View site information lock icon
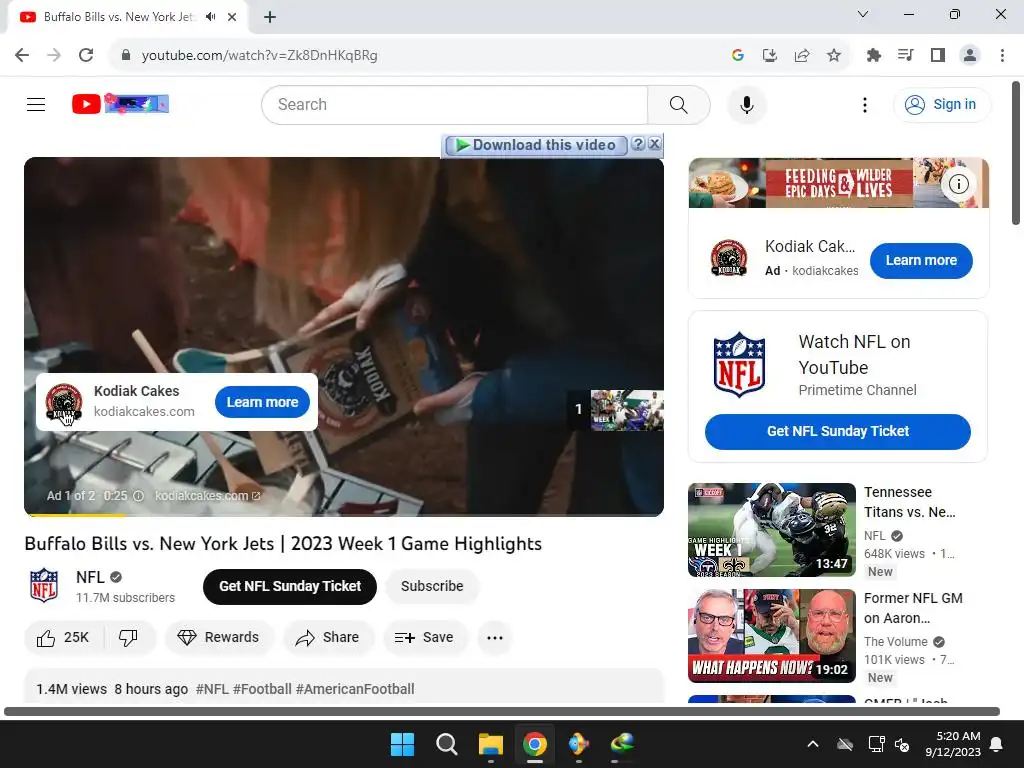Screen dimensions: 1024x768 pos(126,56)
